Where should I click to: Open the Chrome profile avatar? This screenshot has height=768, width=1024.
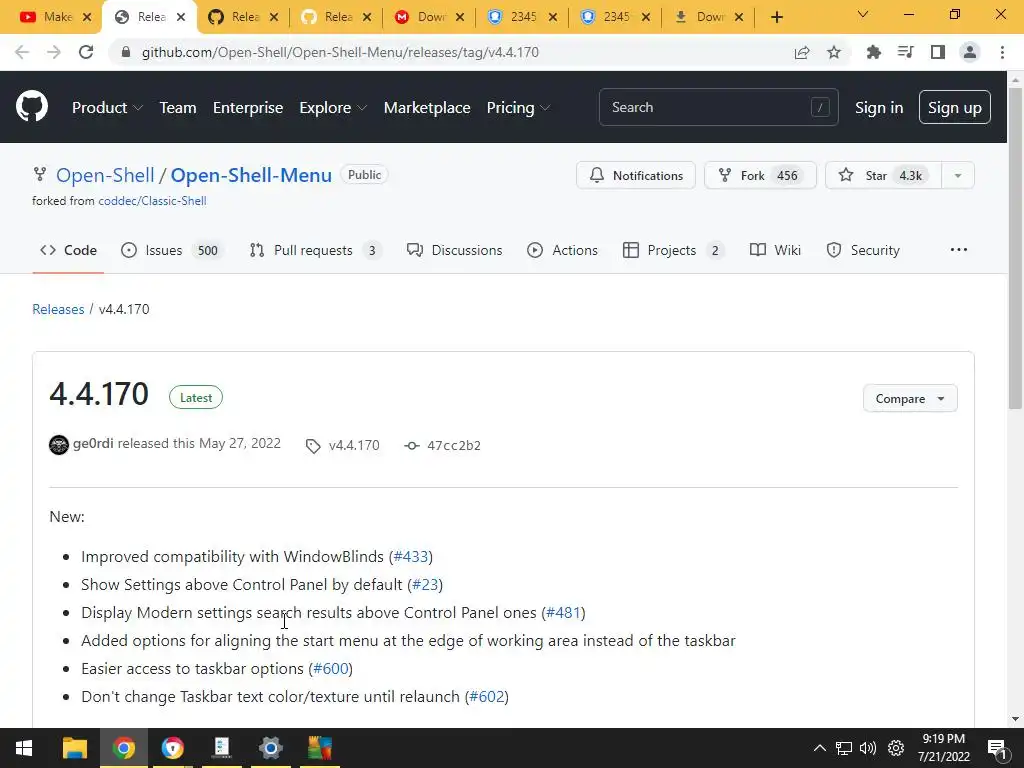(x=970, y=52)
